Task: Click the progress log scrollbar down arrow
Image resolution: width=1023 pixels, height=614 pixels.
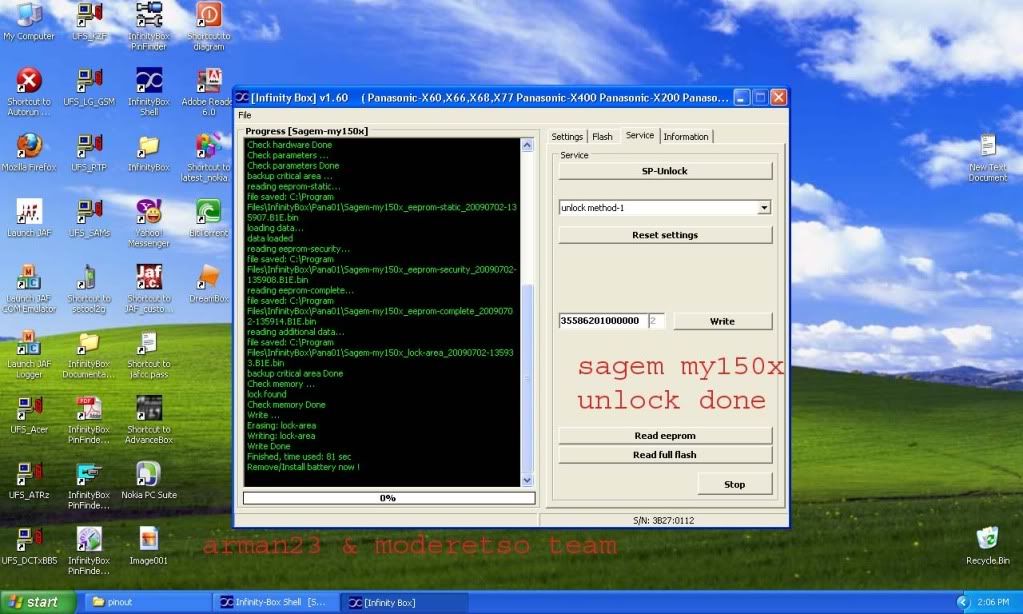Action: 527,480
